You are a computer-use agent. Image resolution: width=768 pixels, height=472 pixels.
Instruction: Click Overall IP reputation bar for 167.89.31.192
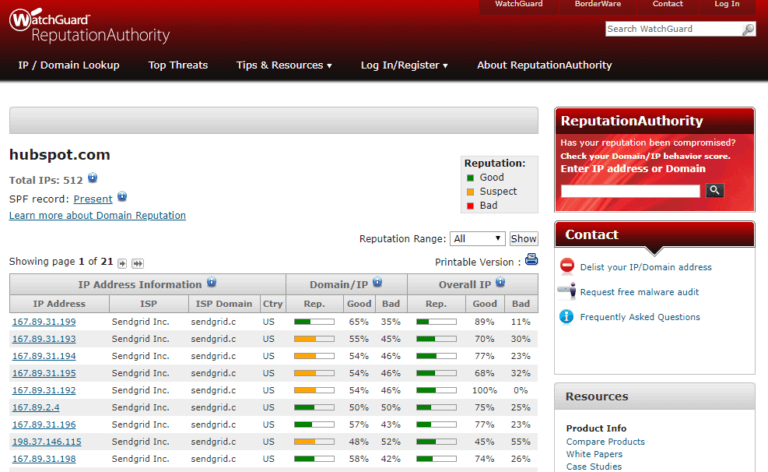tap(436, 390)
